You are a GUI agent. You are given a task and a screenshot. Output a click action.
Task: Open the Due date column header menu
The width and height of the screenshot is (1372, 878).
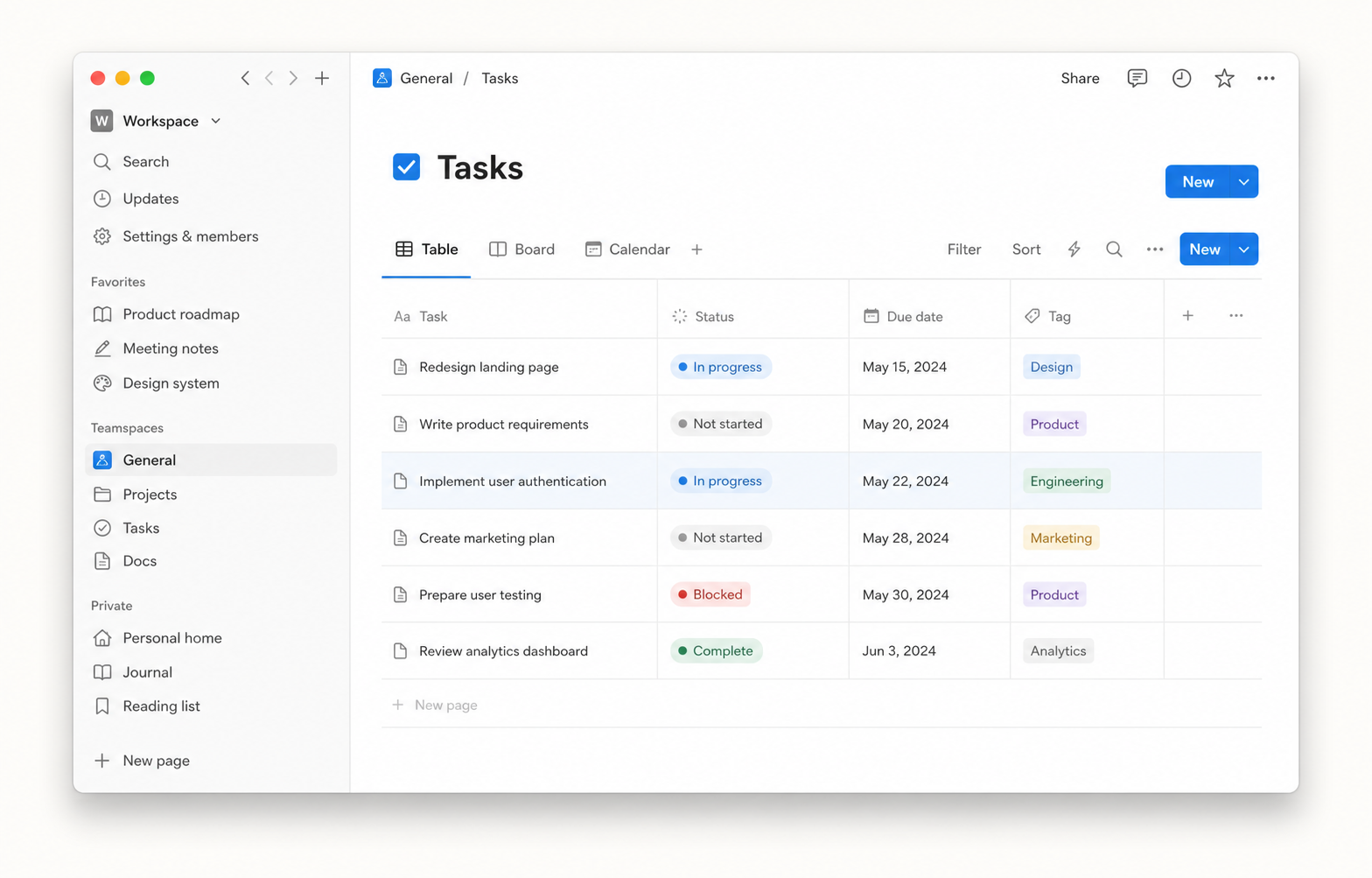[x=929, y=316]
